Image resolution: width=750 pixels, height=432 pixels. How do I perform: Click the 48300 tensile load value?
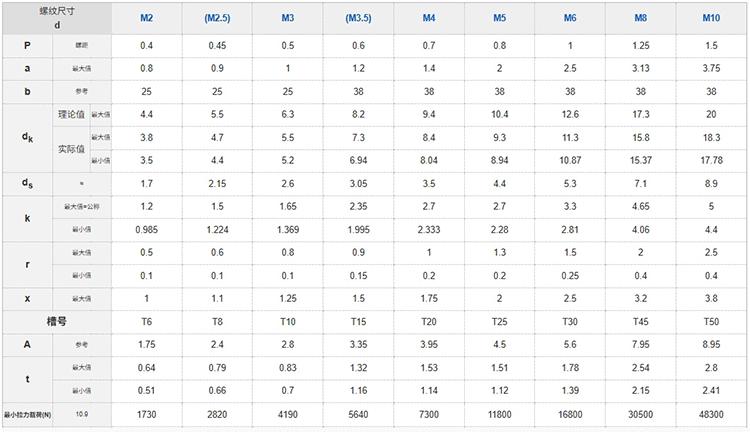tap(711, 413)
